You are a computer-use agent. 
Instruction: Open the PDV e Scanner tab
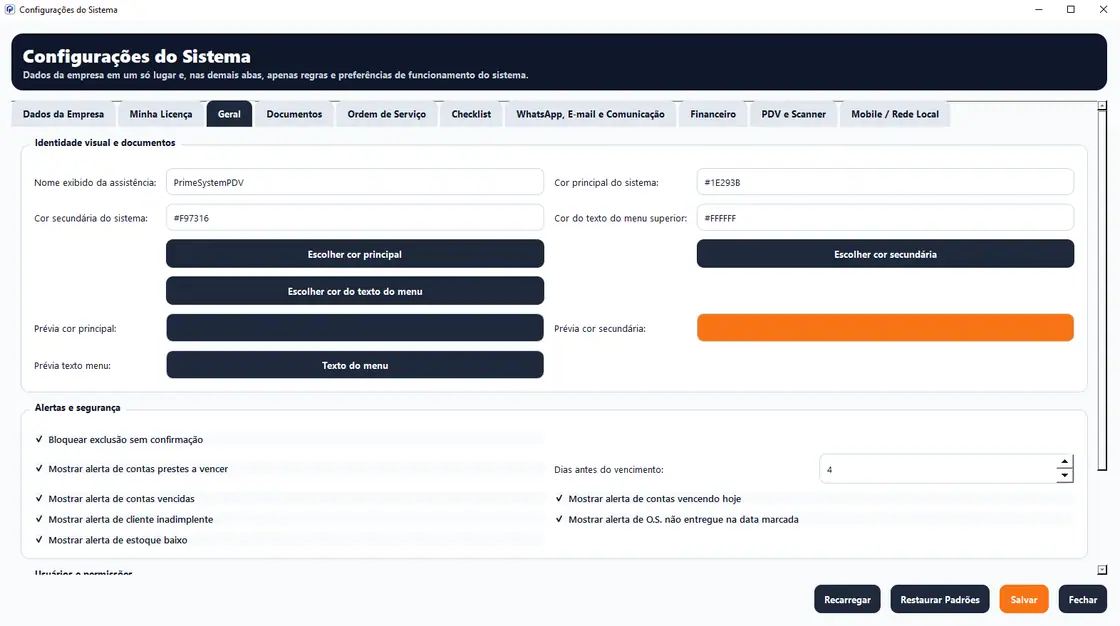794,114
